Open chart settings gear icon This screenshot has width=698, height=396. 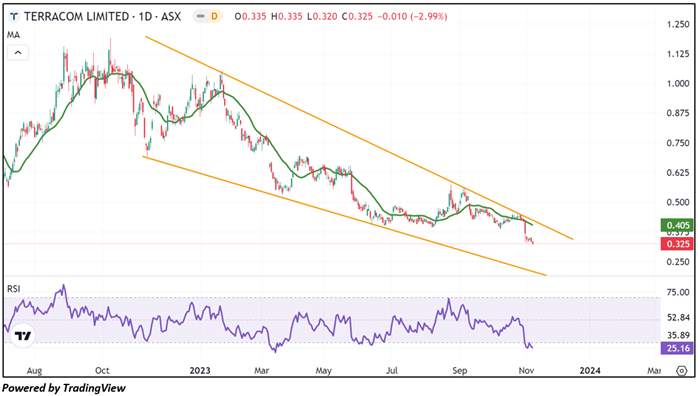tap(682, 370)
